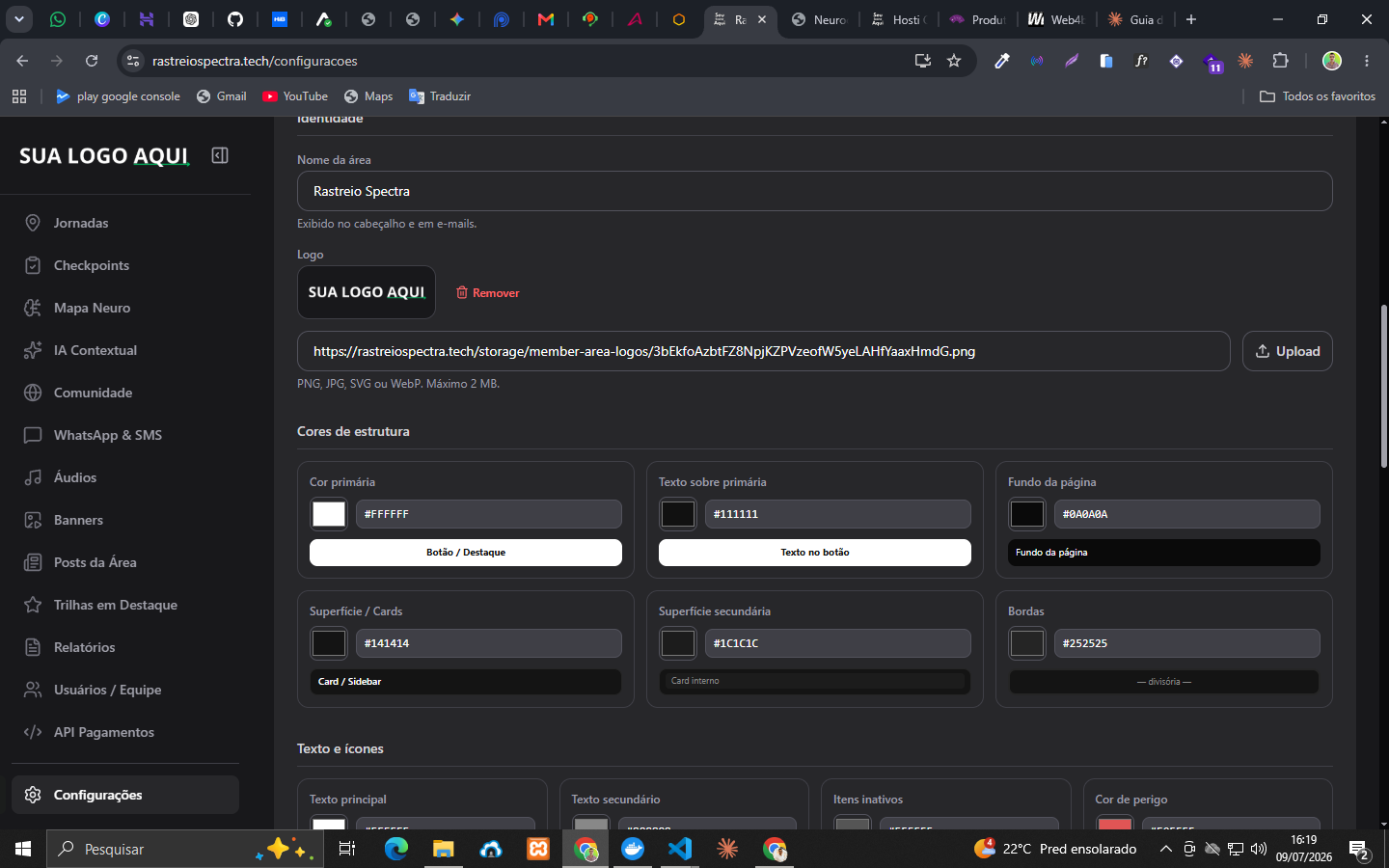Open the browser tab search dropdown
1389x868 pixels.
[19, 19]
